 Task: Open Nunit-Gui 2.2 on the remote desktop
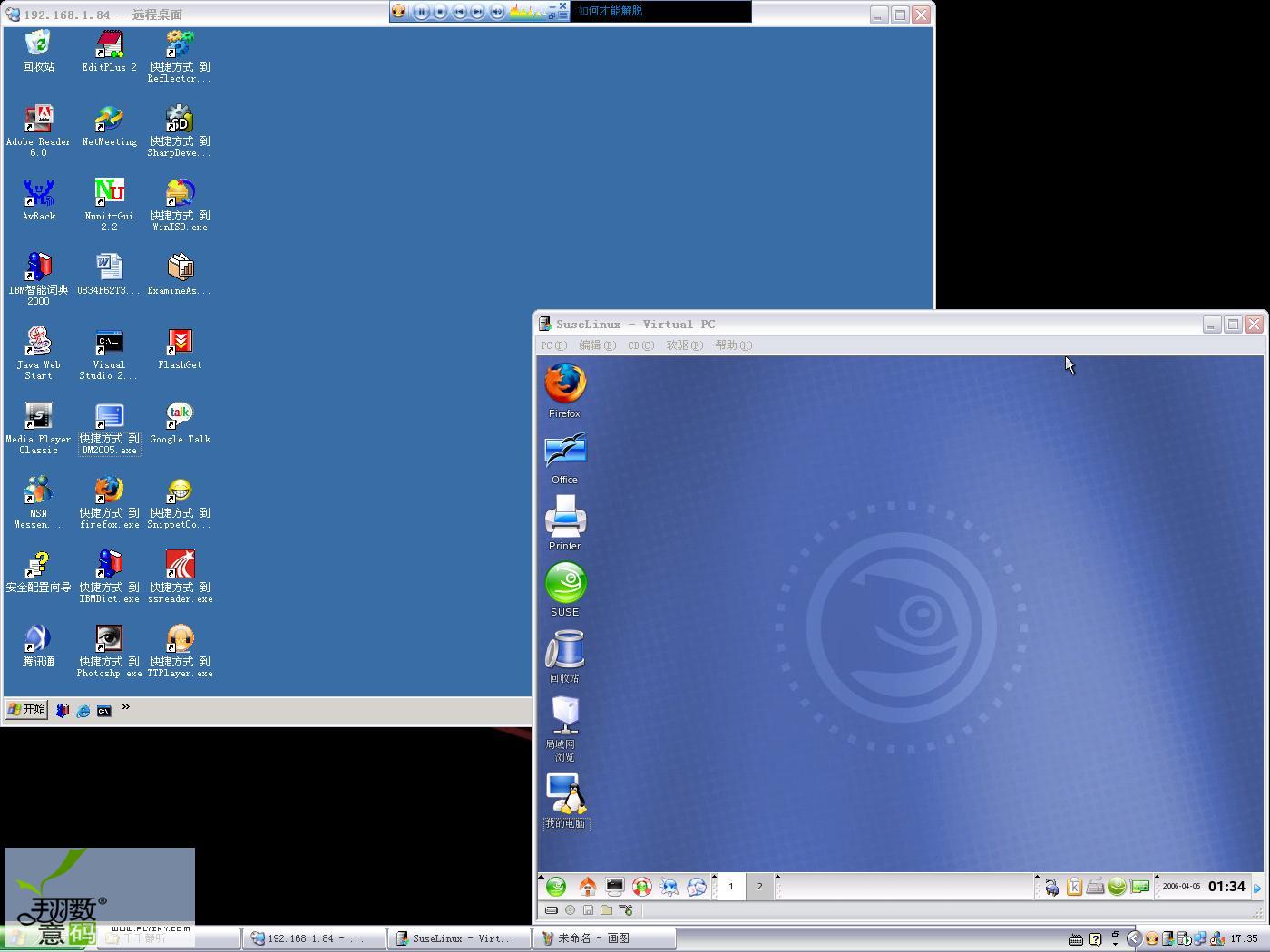click(109, 205)
